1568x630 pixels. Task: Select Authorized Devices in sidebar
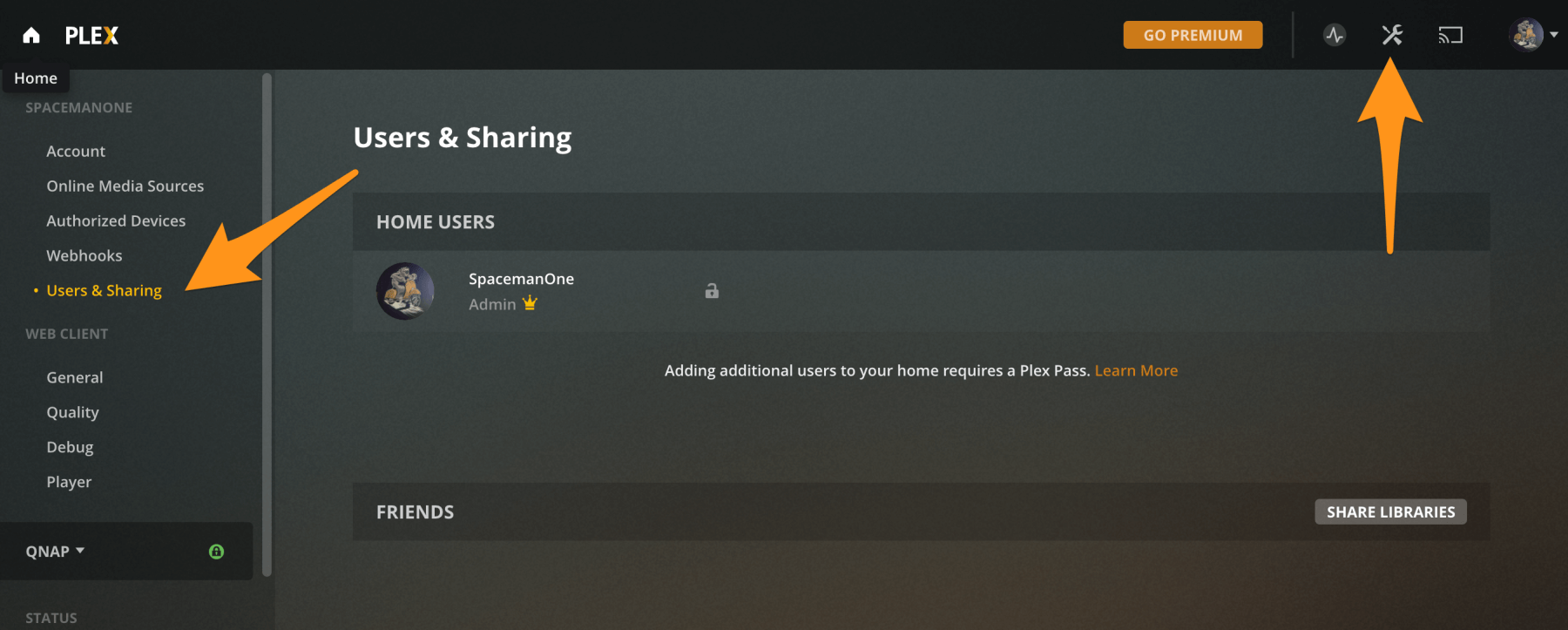(x=116, y=221)
